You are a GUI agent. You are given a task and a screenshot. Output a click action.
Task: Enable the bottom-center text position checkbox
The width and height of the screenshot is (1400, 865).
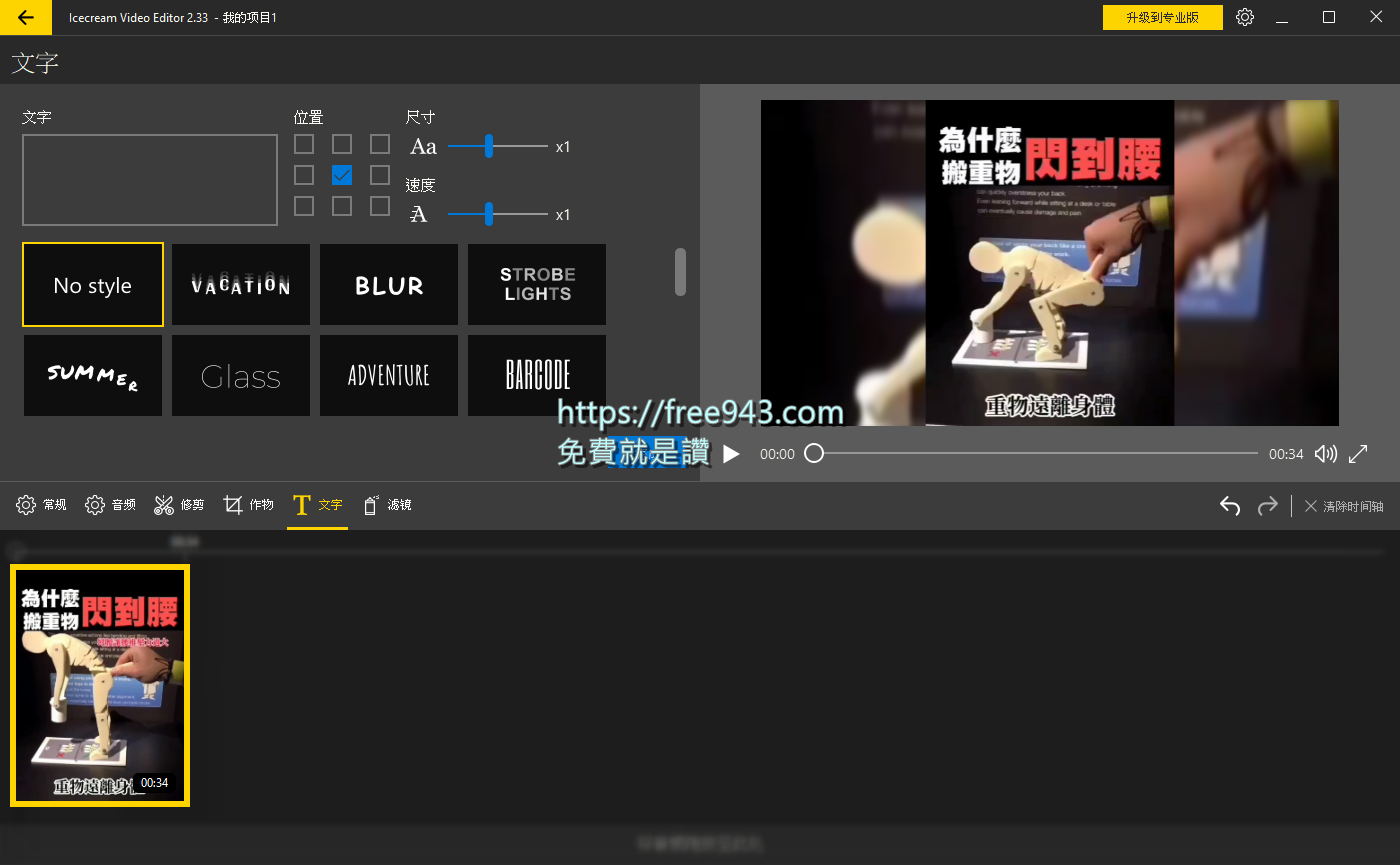(x=342, y=205)
